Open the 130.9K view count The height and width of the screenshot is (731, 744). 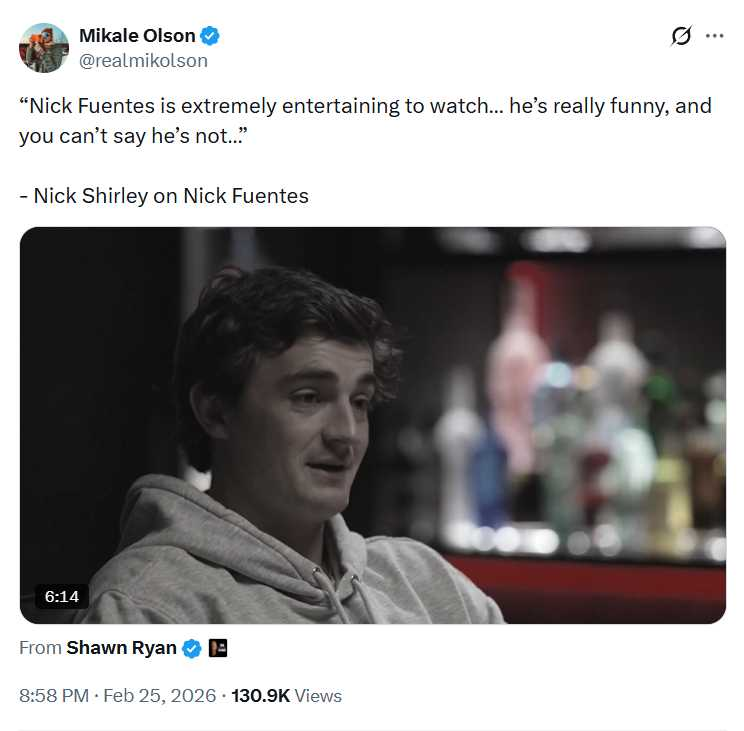[260, 695]
